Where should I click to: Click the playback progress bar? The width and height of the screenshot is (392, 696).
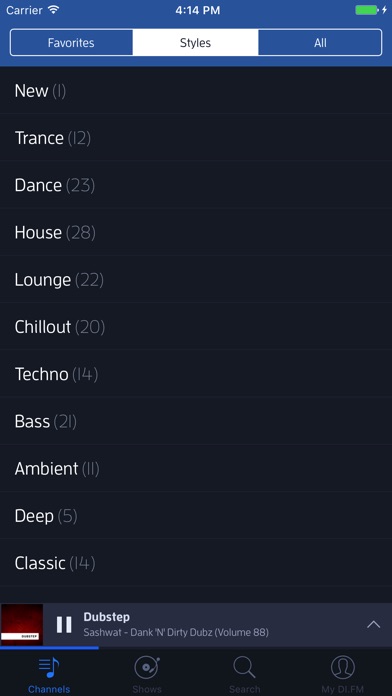196,648
